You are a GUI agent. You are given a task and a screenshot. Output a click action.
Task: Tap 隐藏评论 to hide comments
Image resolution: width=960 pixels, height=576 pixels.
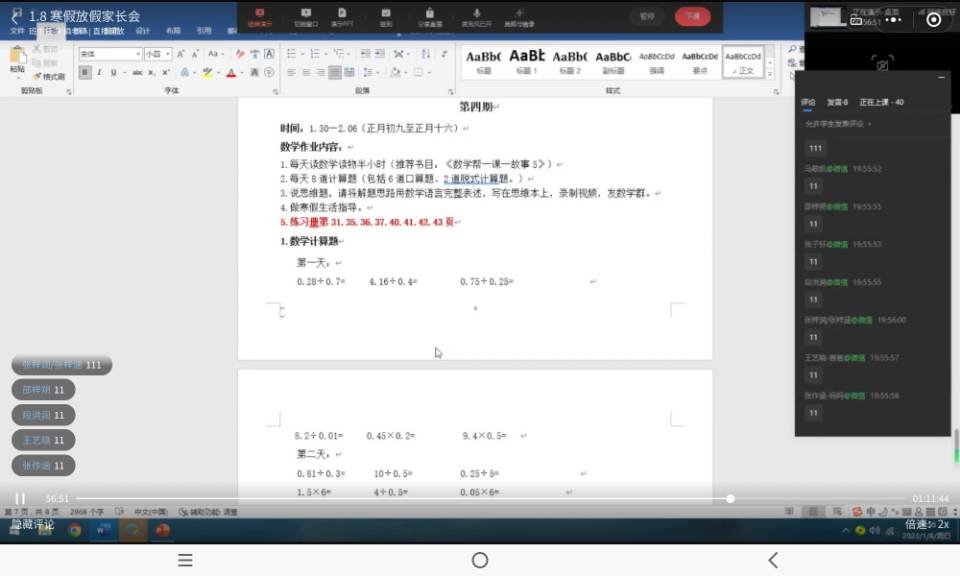tap(33, 525)
